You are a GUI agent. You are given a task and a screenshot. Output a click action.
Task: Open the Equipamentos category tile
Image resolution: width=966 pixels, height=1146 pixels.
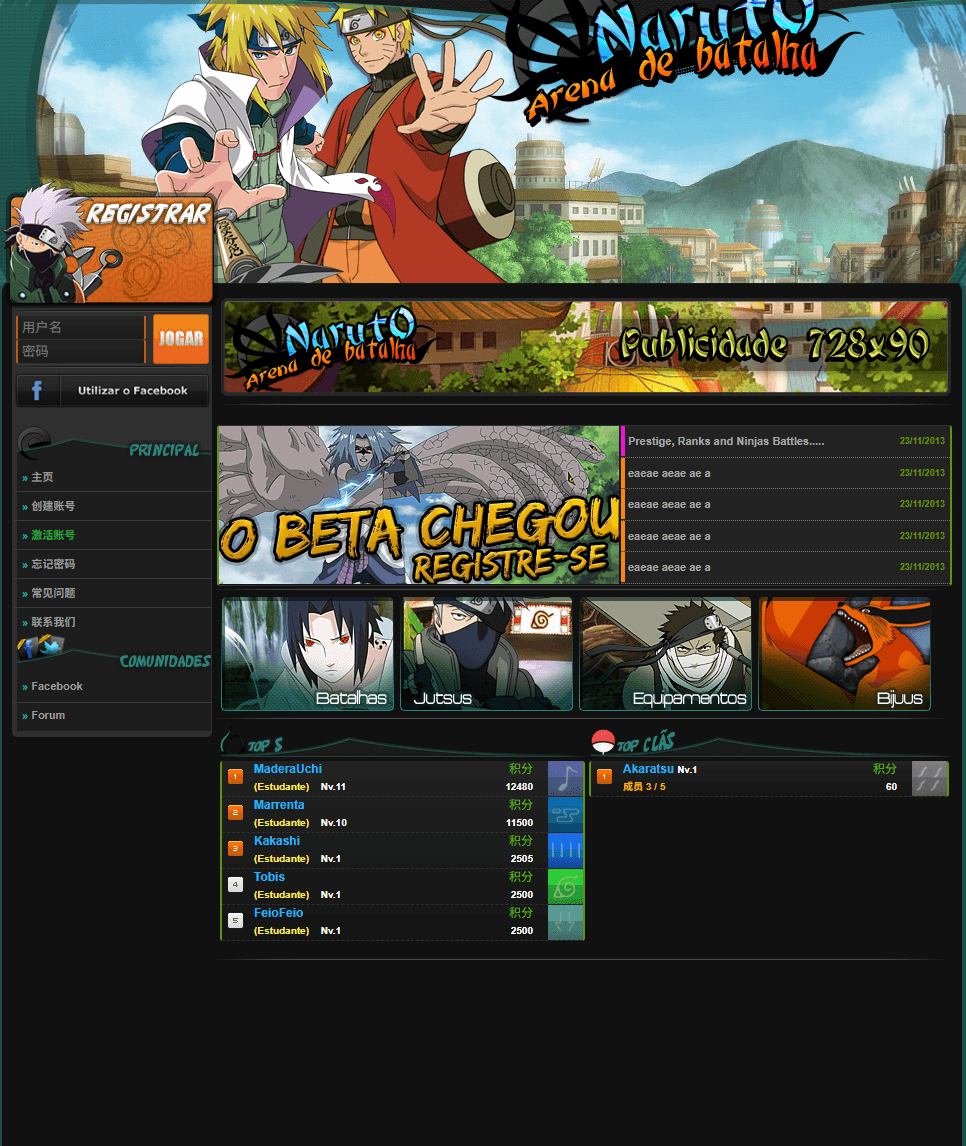[665, 654]
